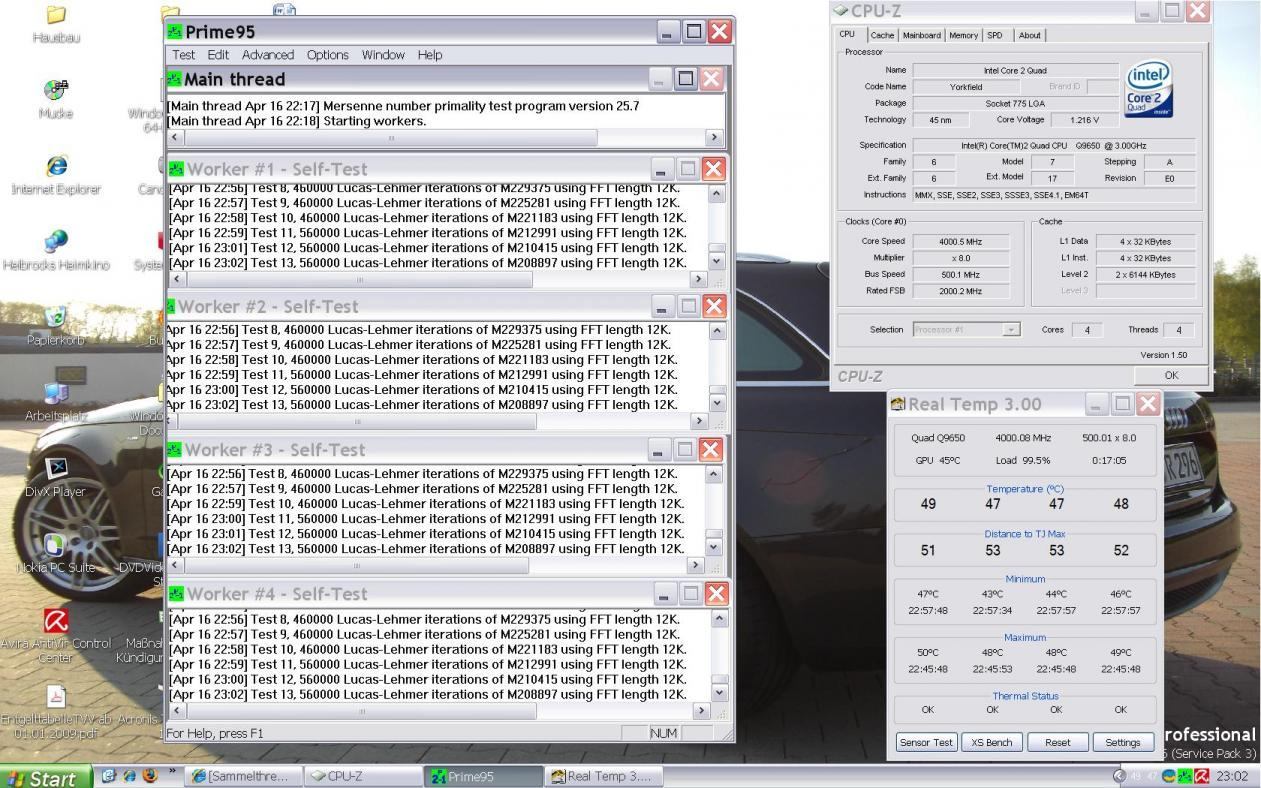
Task: Click the Worker #4 window icon
Action: click(176, 594)
